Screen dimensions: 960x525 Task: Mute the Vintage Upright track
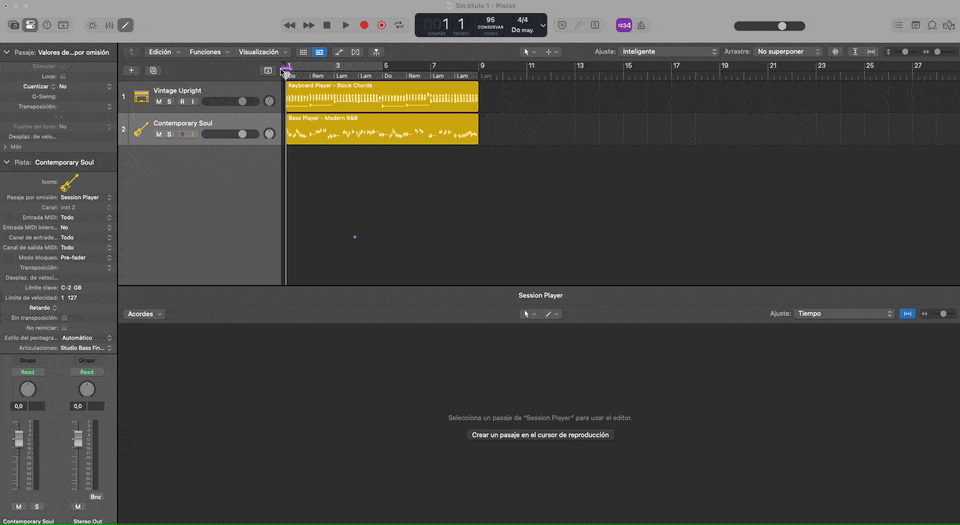click(x=159, y=102)
